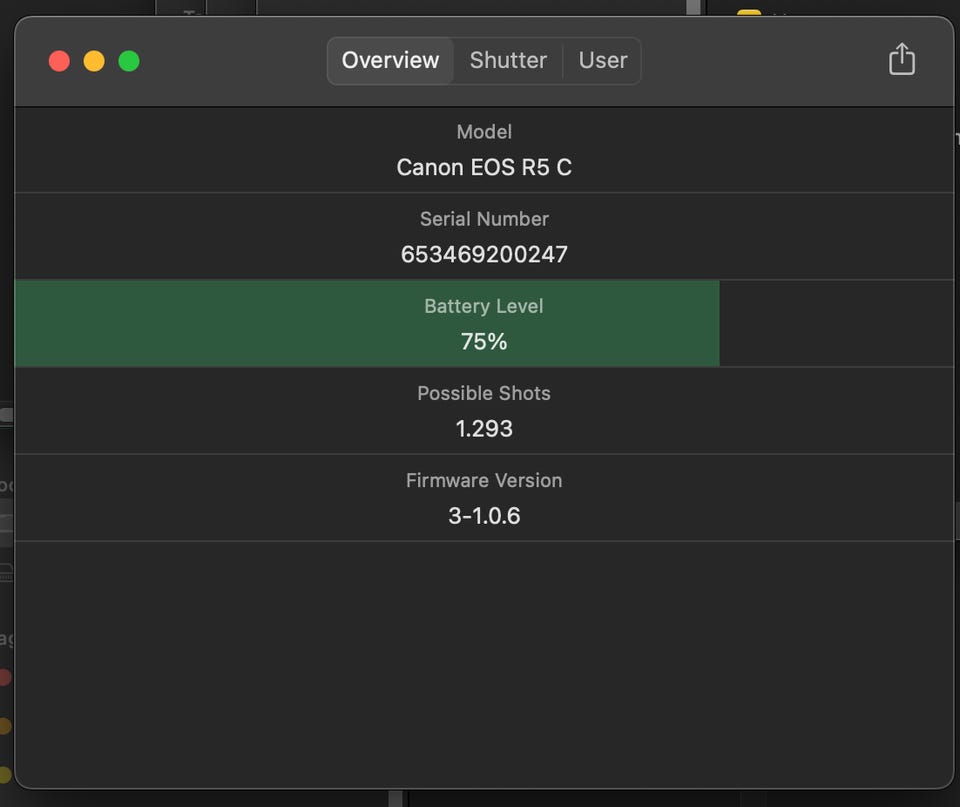Click the share icon in the title bar
Viewport: 960px width, 807px height.
[x=901, y=60]
